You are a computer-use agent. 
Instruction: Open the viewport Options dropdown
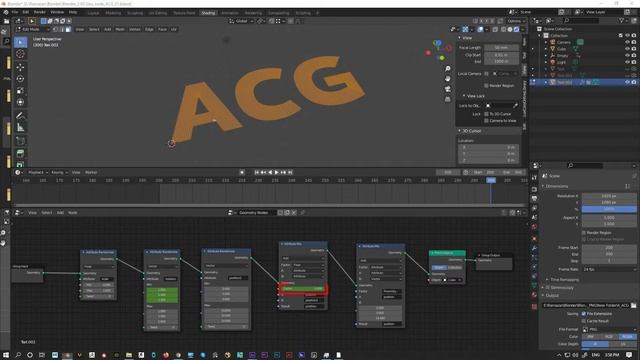[x=516, y=21]
